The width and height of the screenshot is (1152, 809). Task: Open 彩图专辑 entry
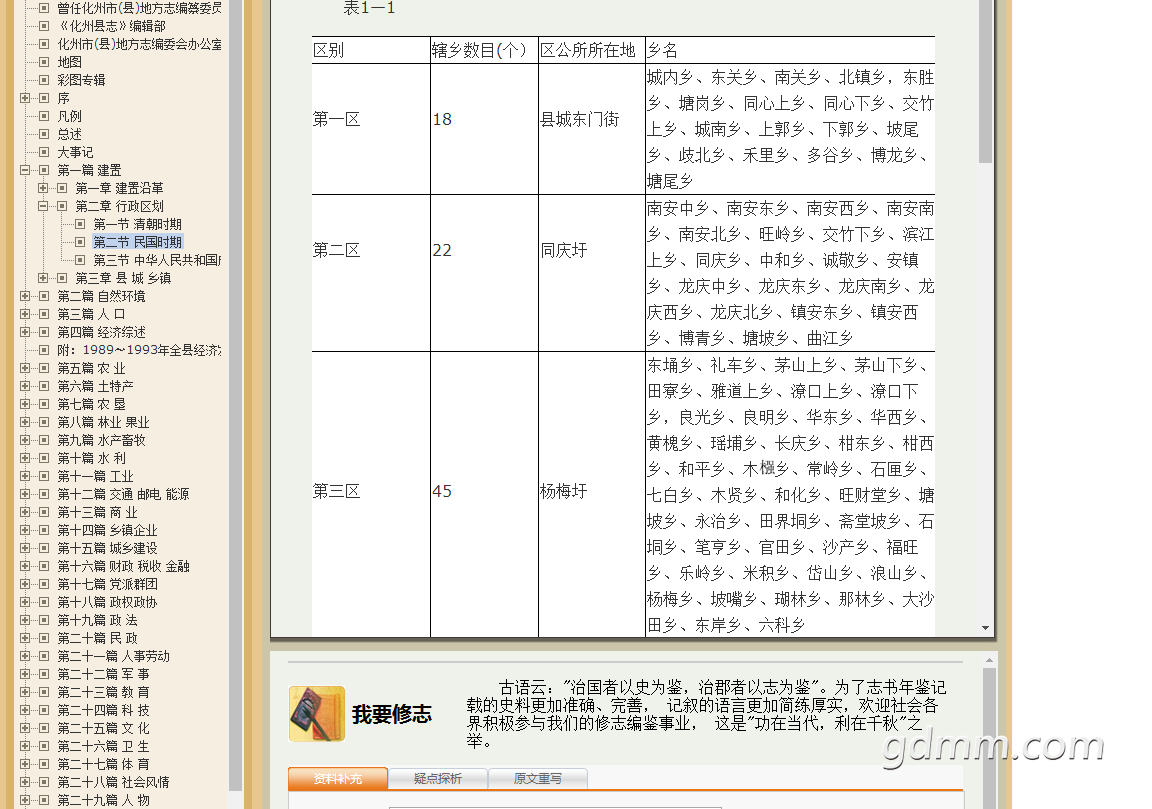click(82, 80)
